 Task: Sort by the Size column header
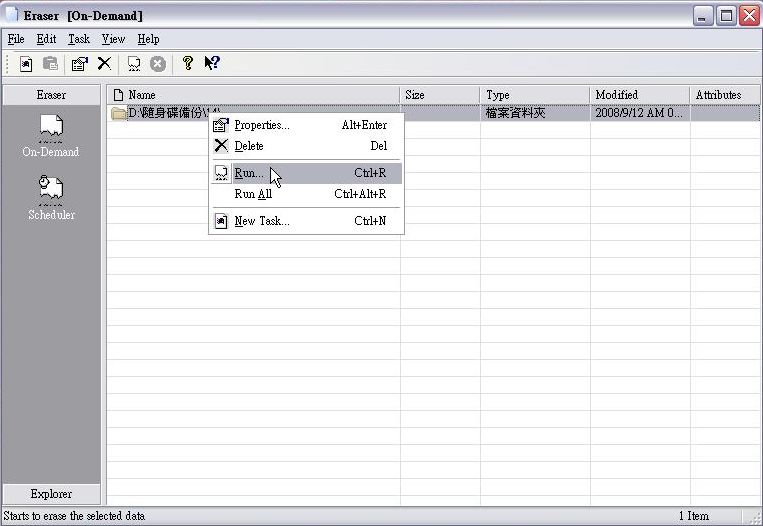(440, 95)
